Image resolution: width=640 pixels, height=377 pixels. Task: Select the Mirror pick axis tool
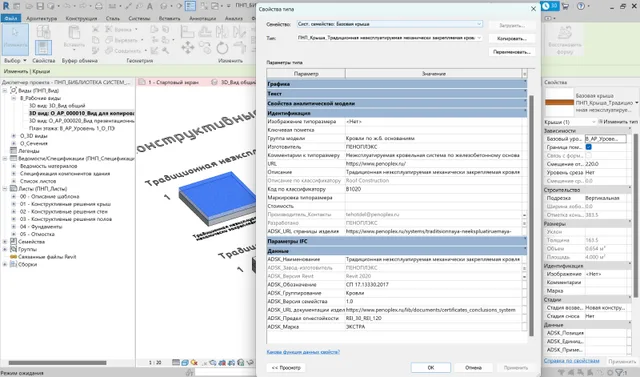pyautogui.click(x=222, y=31)
